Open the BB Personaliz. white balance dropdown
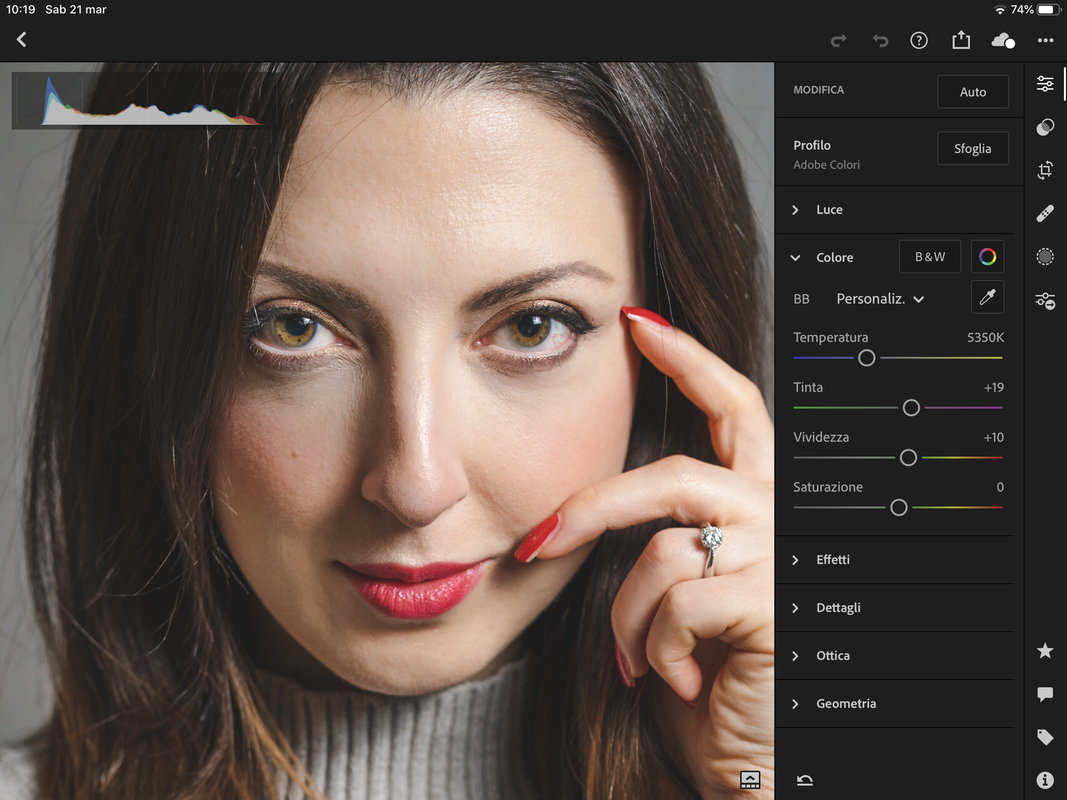Viewport: 1067px width, 800px height. pos(880,299)
